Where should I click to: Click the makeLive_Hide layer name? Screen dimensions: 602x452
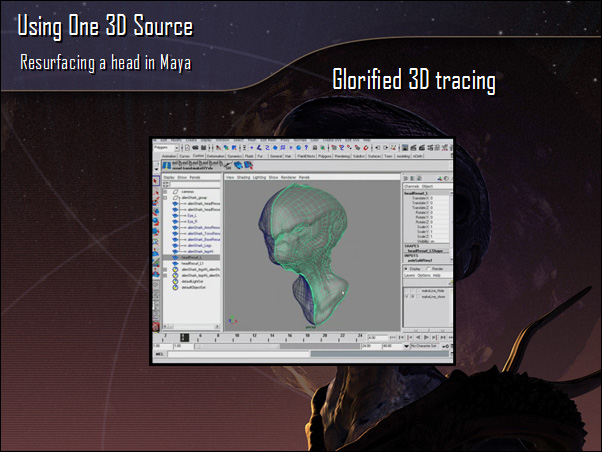(433, 291)
